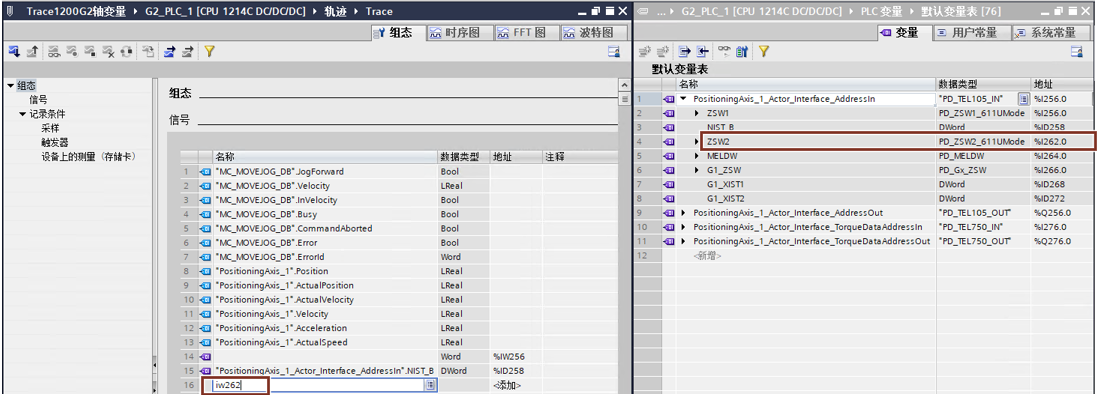Click the yellow filter funnel in Trace toolbar

(x=208, y=51)
